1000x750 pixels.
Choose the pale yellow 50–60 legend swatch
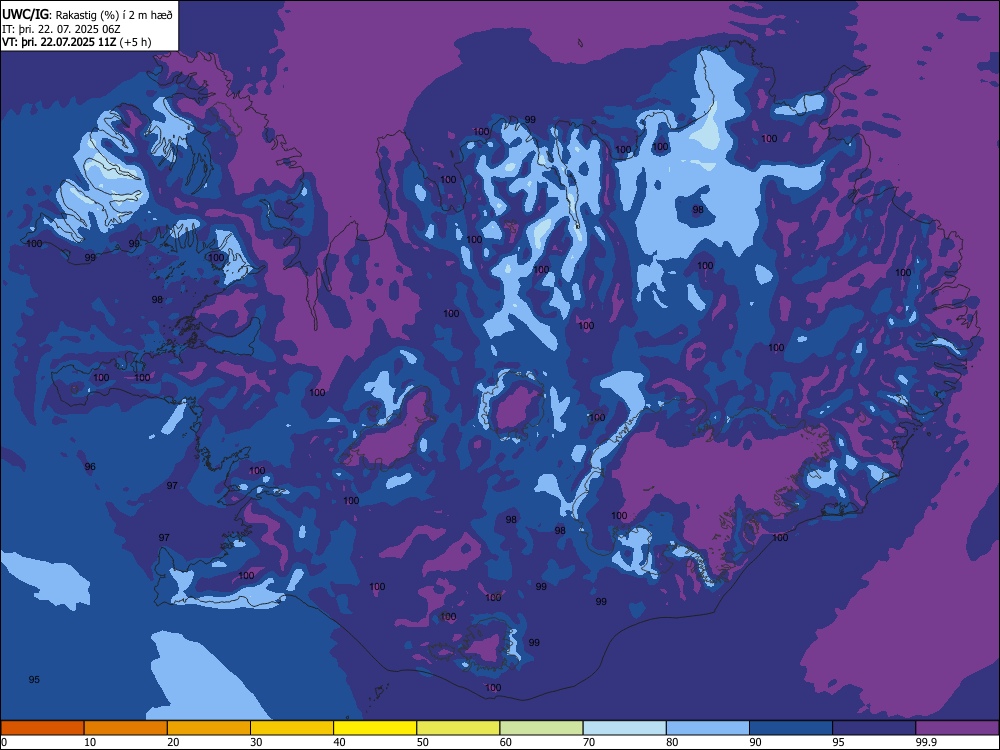(x=458, y=728)
